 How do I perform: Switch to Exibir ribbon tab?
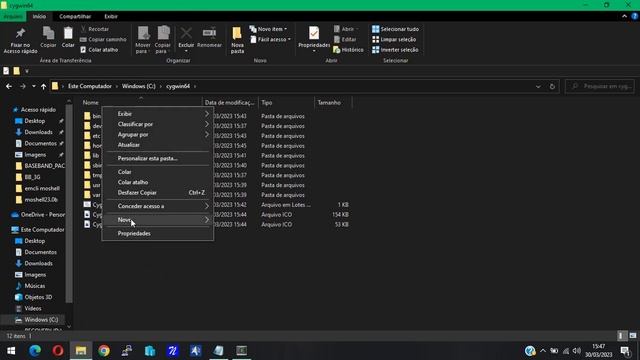click(x=111, y=16)
